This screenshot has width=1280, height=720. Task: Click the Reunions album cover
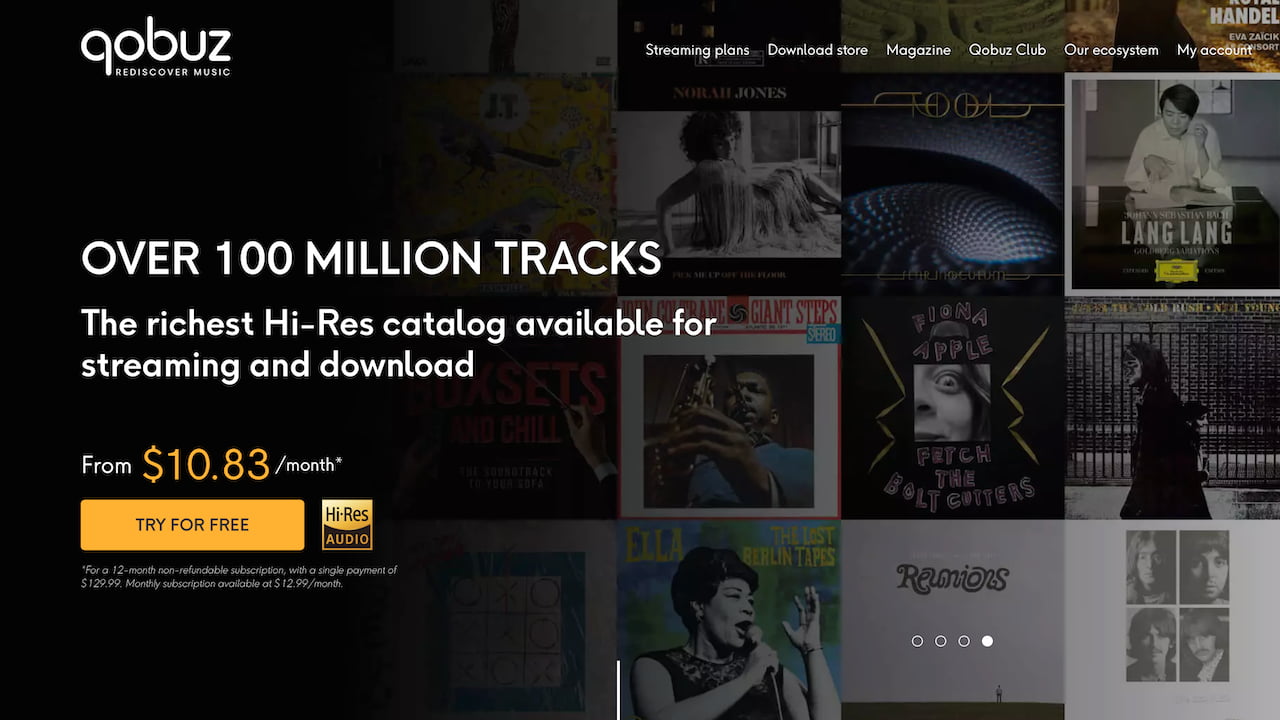[x=952, y=620]
